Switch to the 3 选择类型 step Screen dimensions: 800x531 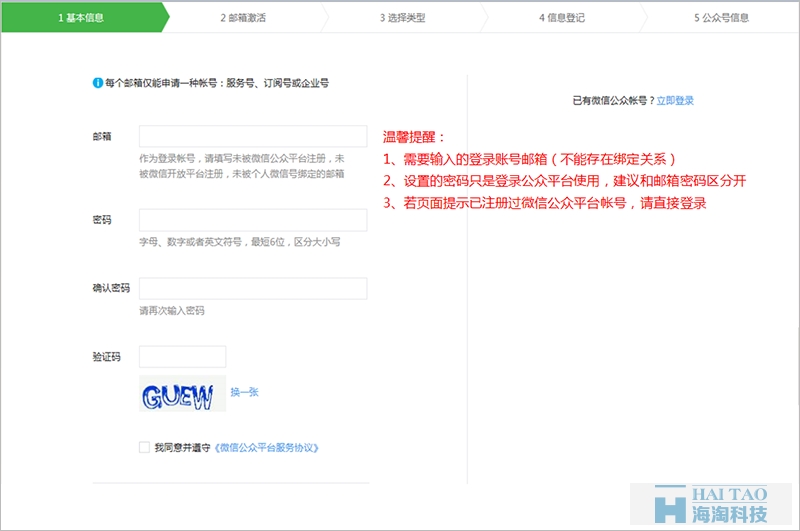point(402,17)
